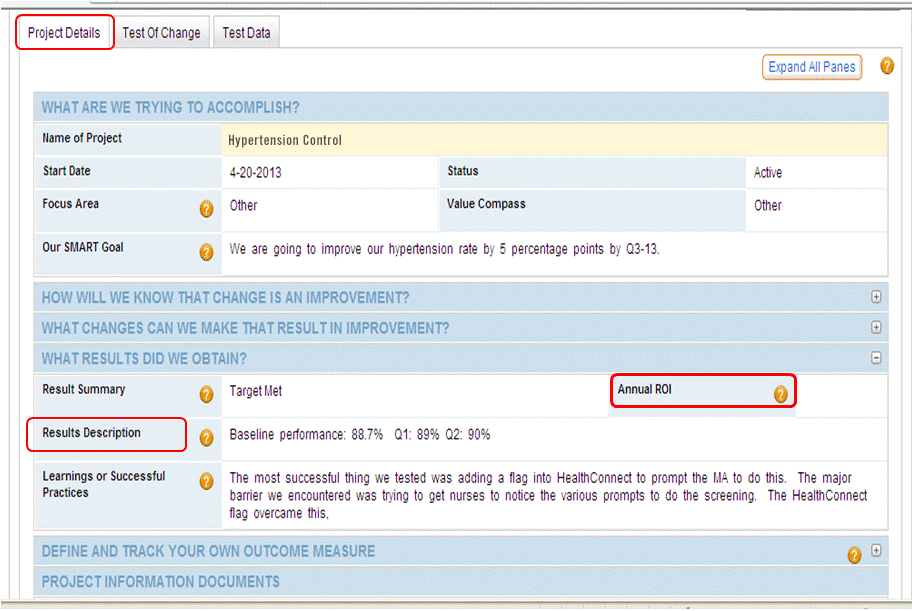Open help for Our SMART Goal
The image size is (912, 611).
point(206,252)
